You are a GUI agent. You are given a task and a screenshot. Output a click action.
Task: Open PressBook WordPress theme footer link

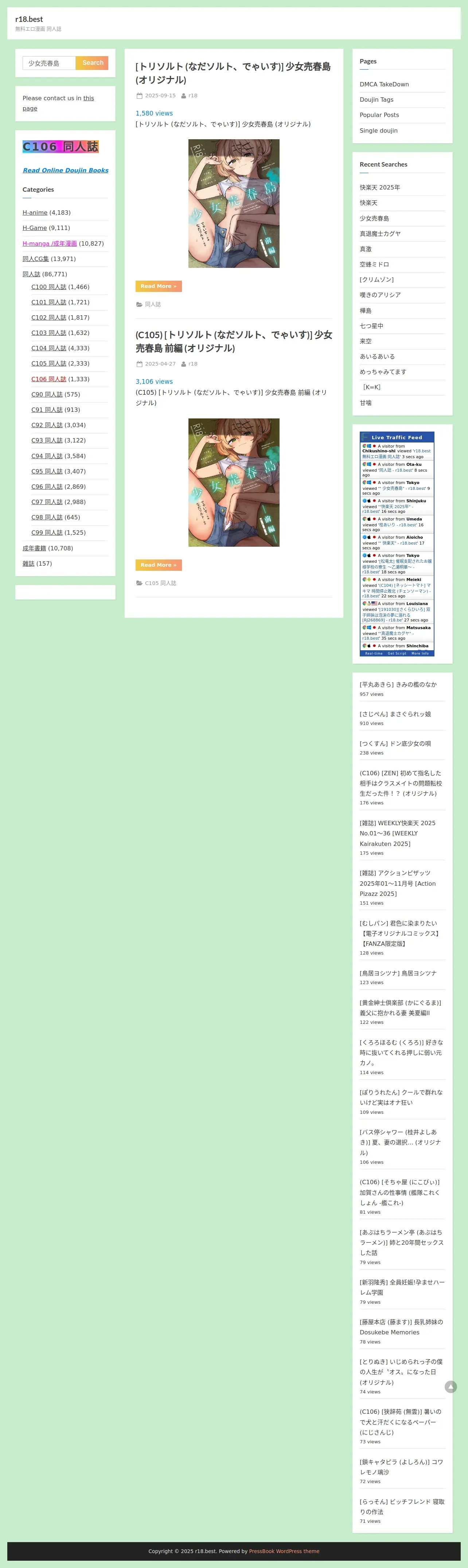tap(284, 1551)
